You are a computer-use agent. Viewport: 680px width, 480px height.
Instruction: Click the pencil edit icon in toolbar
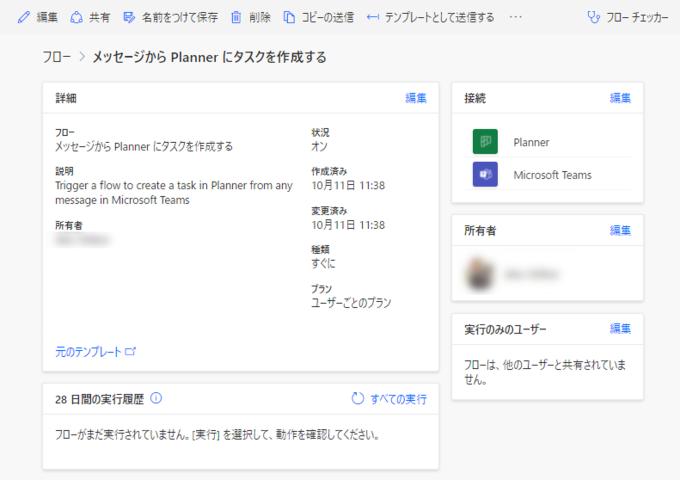(x=24, y=17)
